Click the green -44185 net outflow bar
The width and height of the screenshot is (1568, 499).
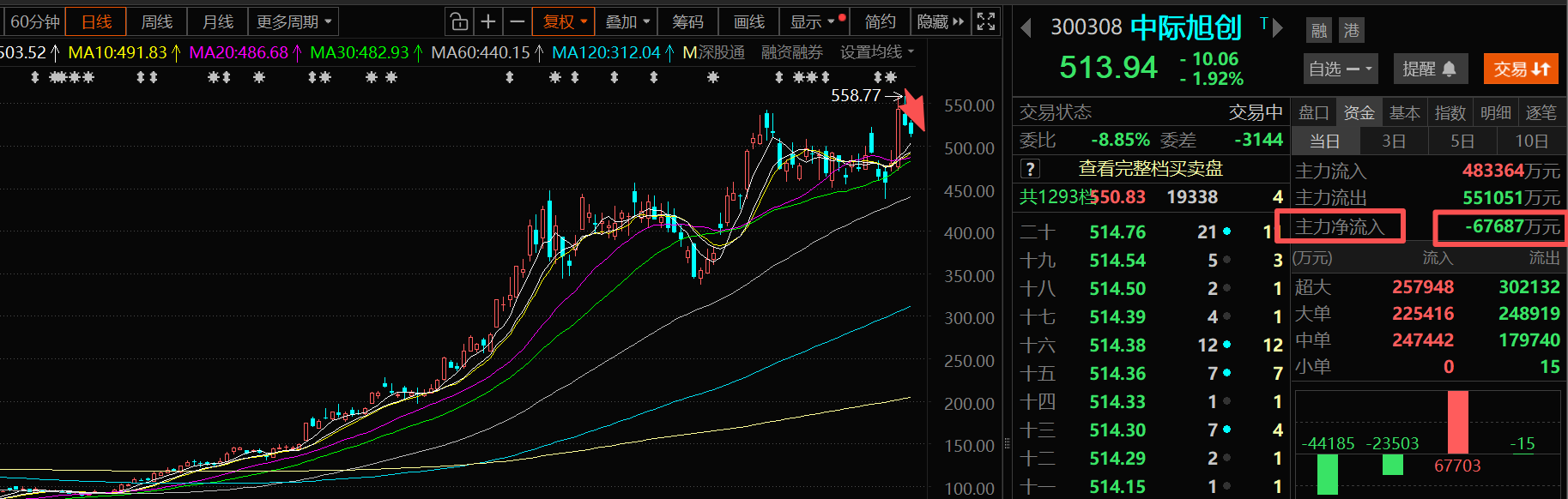click(1327, 474)
